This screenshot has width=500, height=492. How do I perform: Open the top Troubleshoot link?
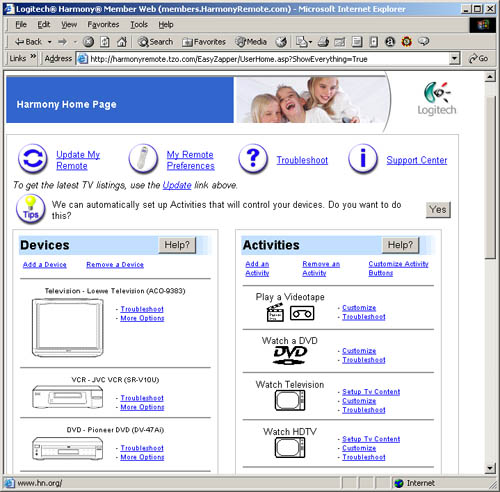[x=302, y=160]
